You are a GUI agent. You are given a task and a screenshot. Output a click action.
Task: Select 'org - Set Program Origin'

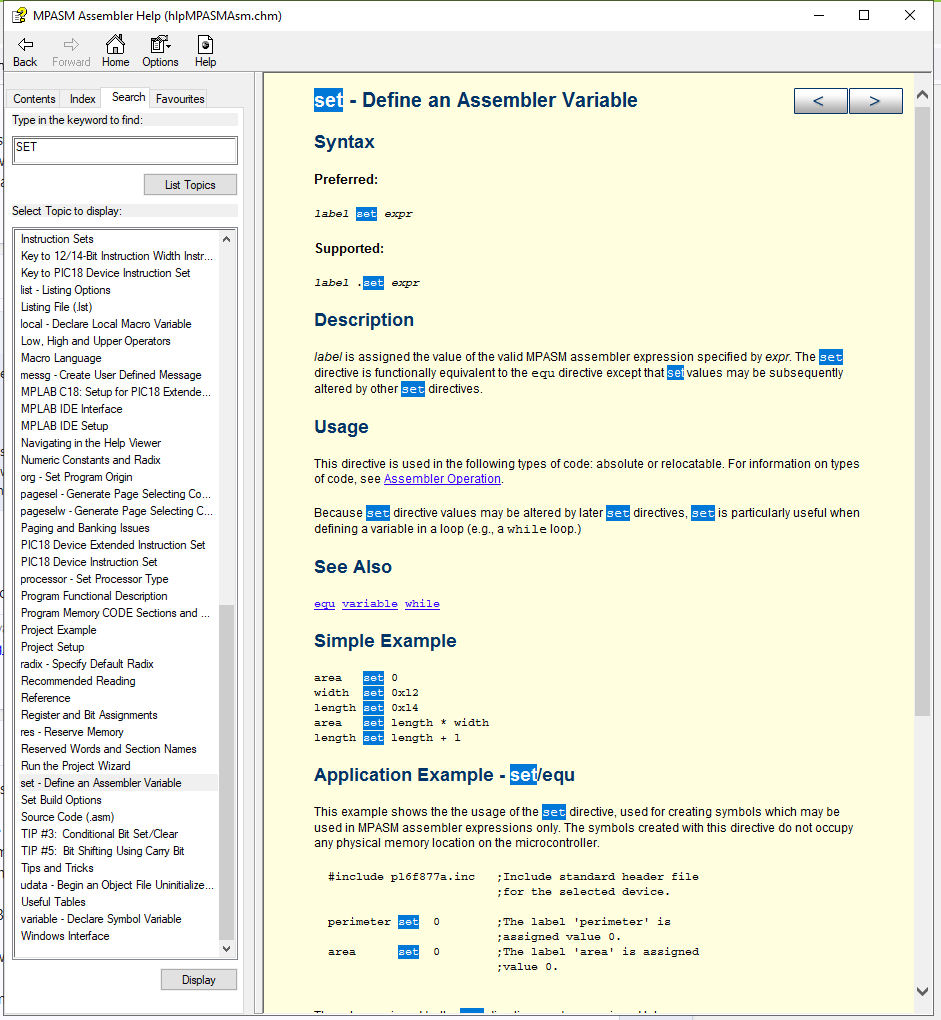pyautogui.click(x=76, y=477)
